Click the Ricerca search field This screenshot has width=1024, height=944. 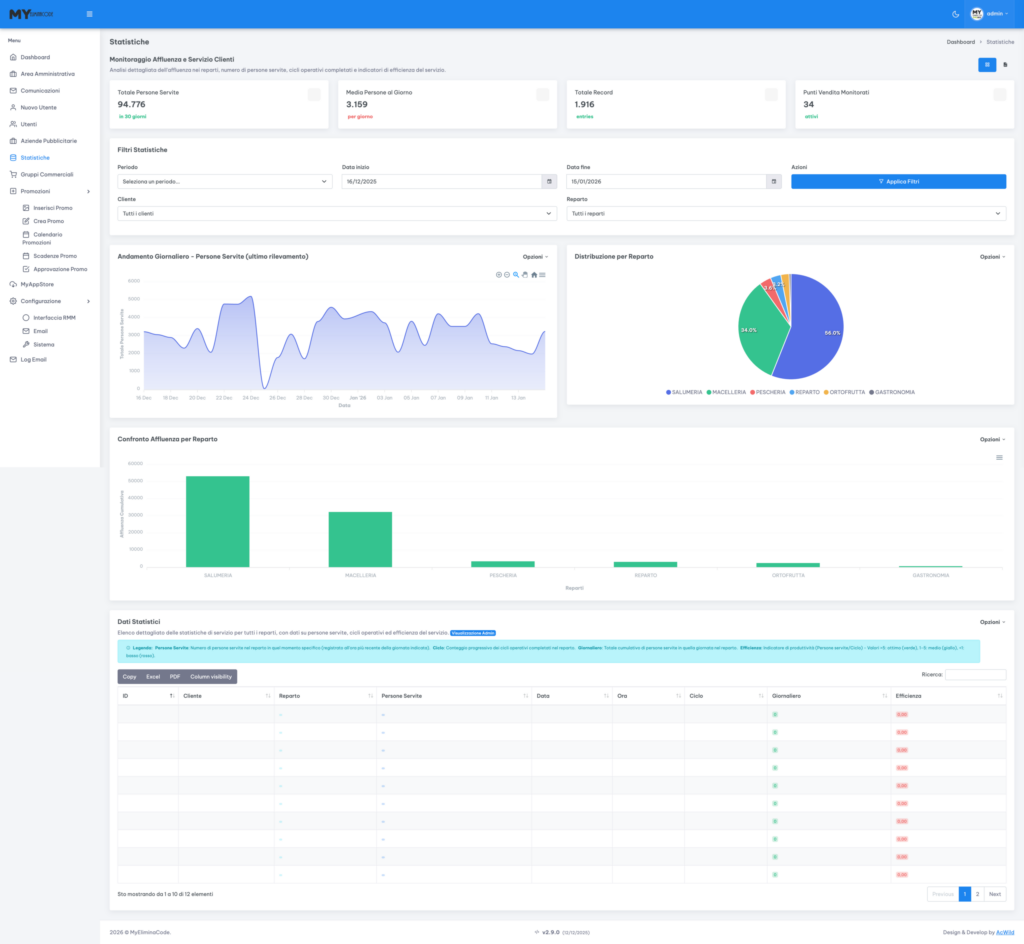coord(975,675)
